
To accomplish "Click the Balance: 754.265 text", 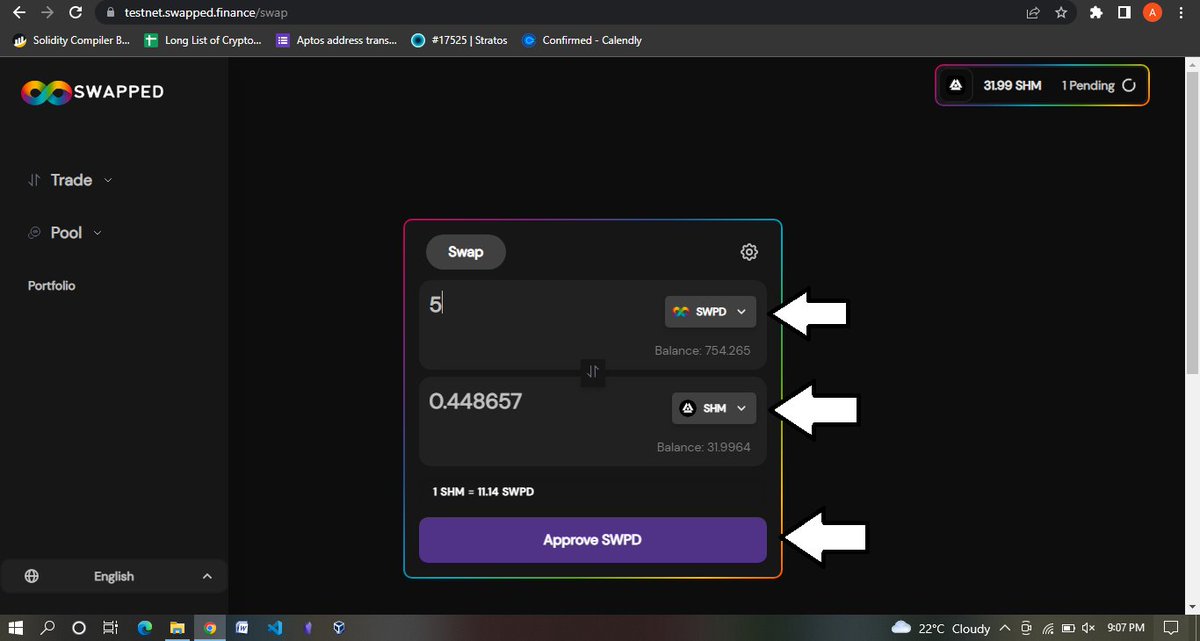I will (x=702, y=351).
